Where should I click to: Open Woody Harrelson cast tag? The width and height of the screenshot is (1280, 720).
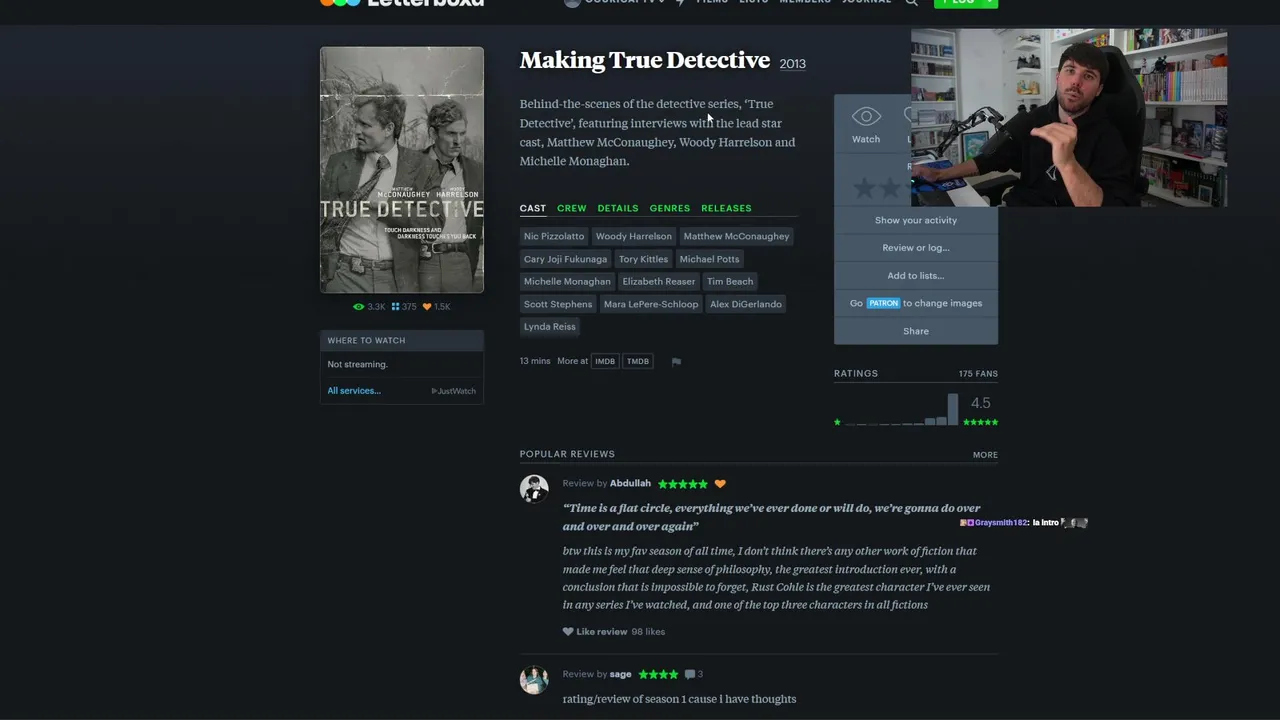[634, 236]
